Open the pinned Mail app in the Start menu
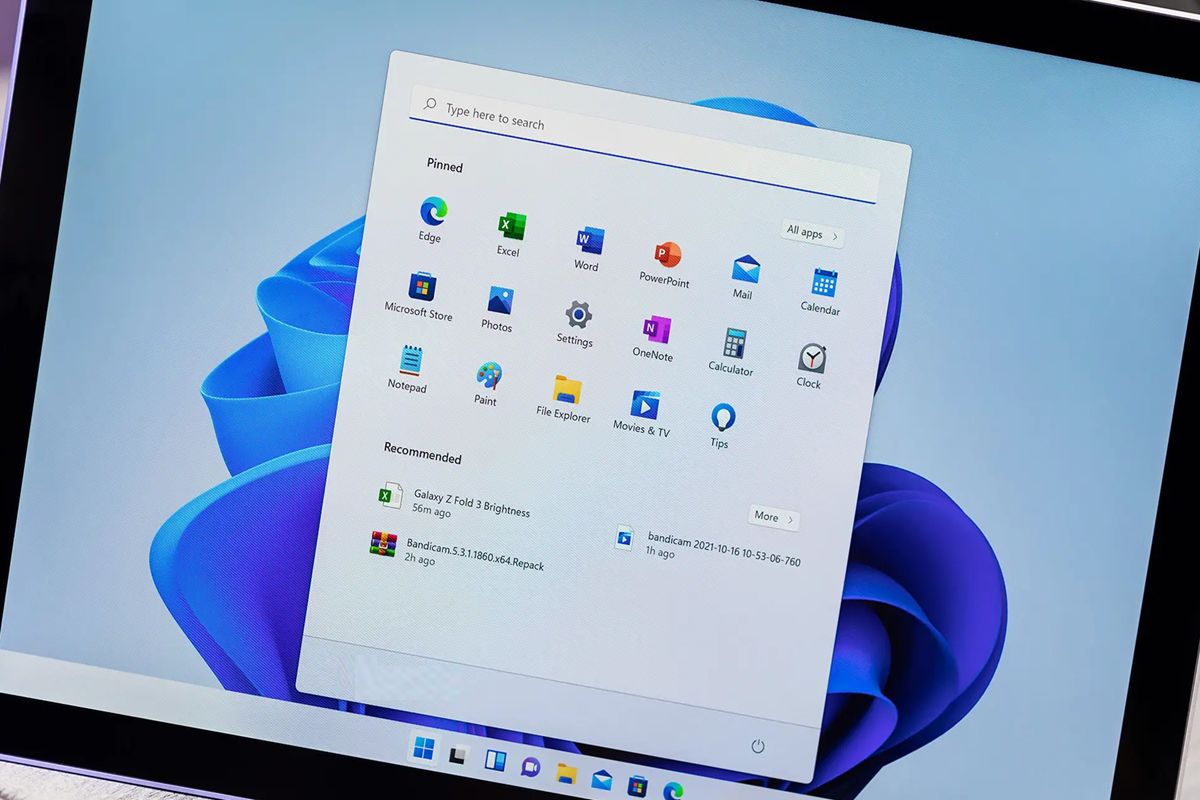Image resolution: width=1200 pixels, height=800 pixels. [x=744, y=277]
